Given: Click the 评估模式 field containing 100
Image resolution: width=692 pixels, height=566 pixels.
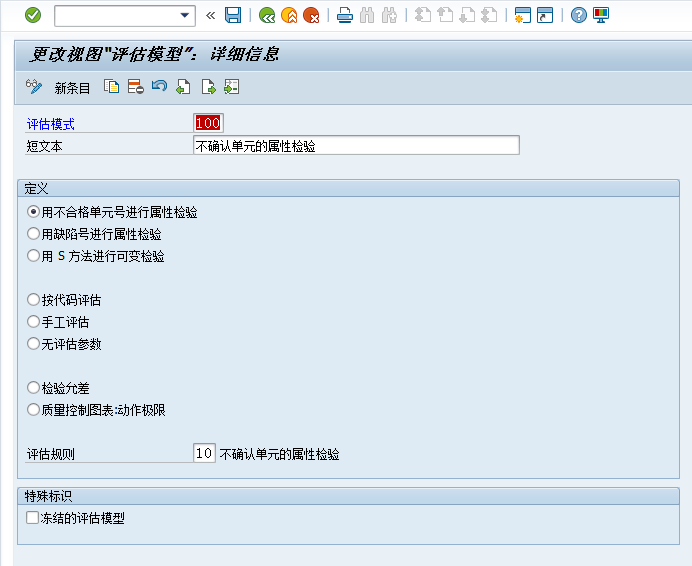Looking at the screenshot, I should point(208,123).
